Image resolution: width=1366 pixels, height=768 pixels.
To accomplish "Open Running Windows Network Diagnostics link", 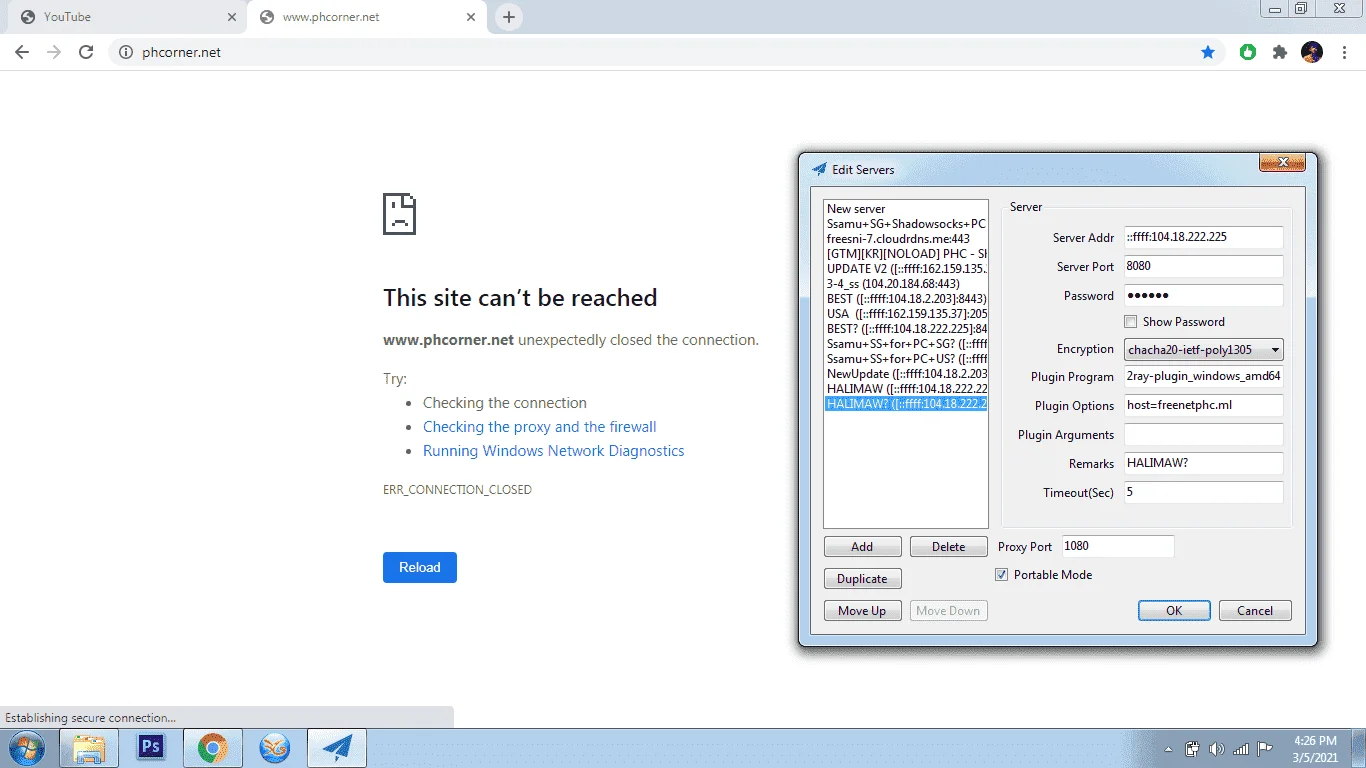I will point(553,451).
